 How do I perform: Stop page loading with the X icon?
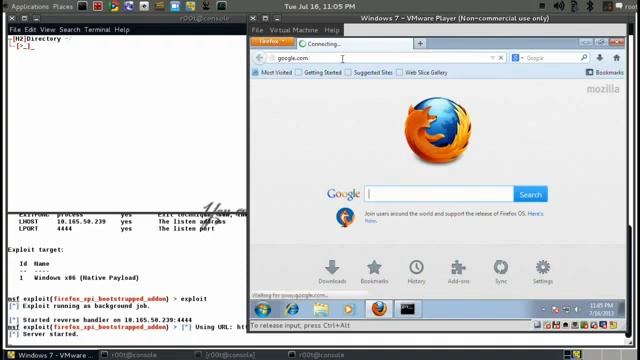pos(501,58)
